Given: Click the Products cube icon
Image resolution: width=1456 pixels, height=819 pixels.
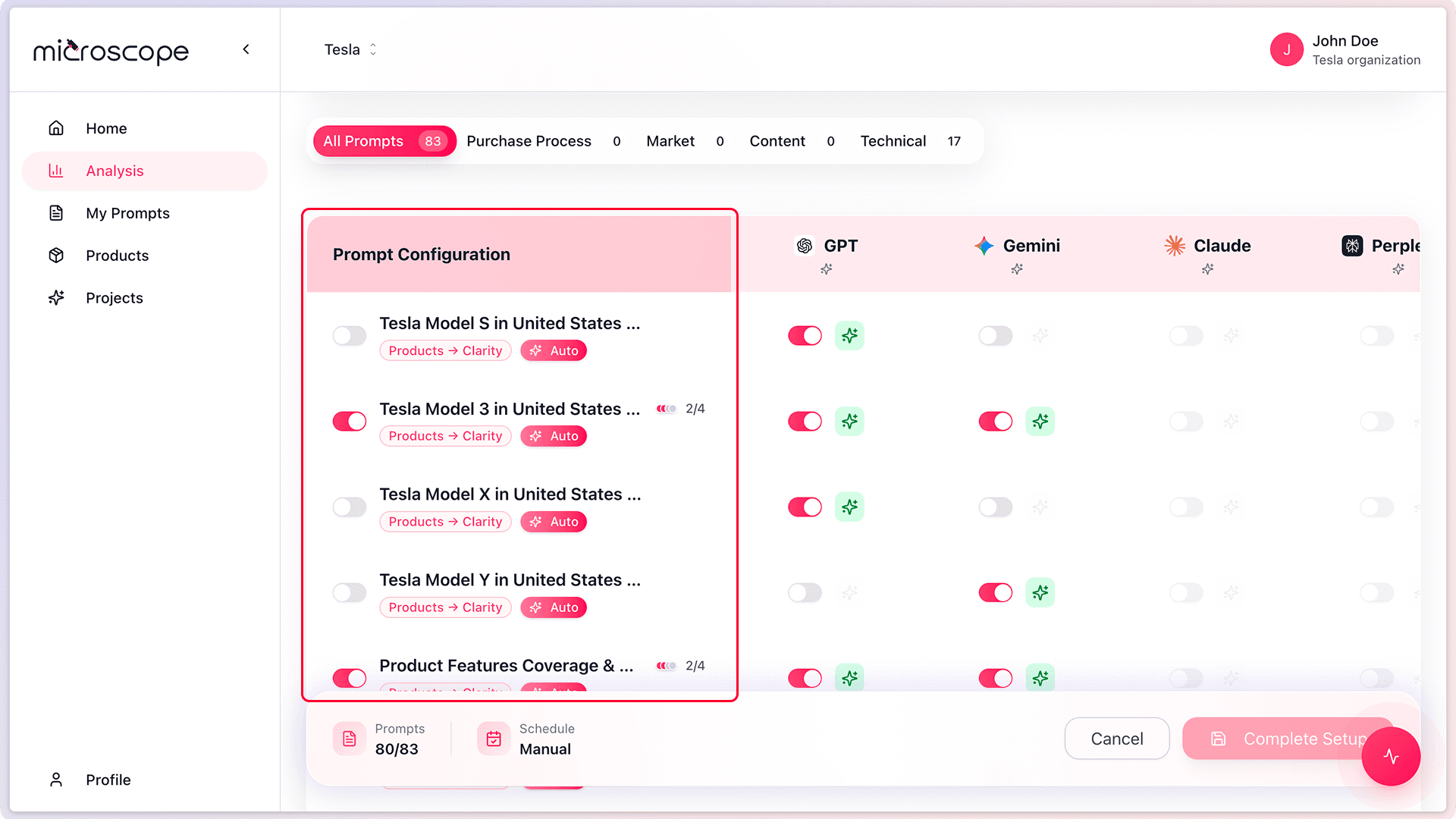Looking at the screenshot, I should (56, 256).
